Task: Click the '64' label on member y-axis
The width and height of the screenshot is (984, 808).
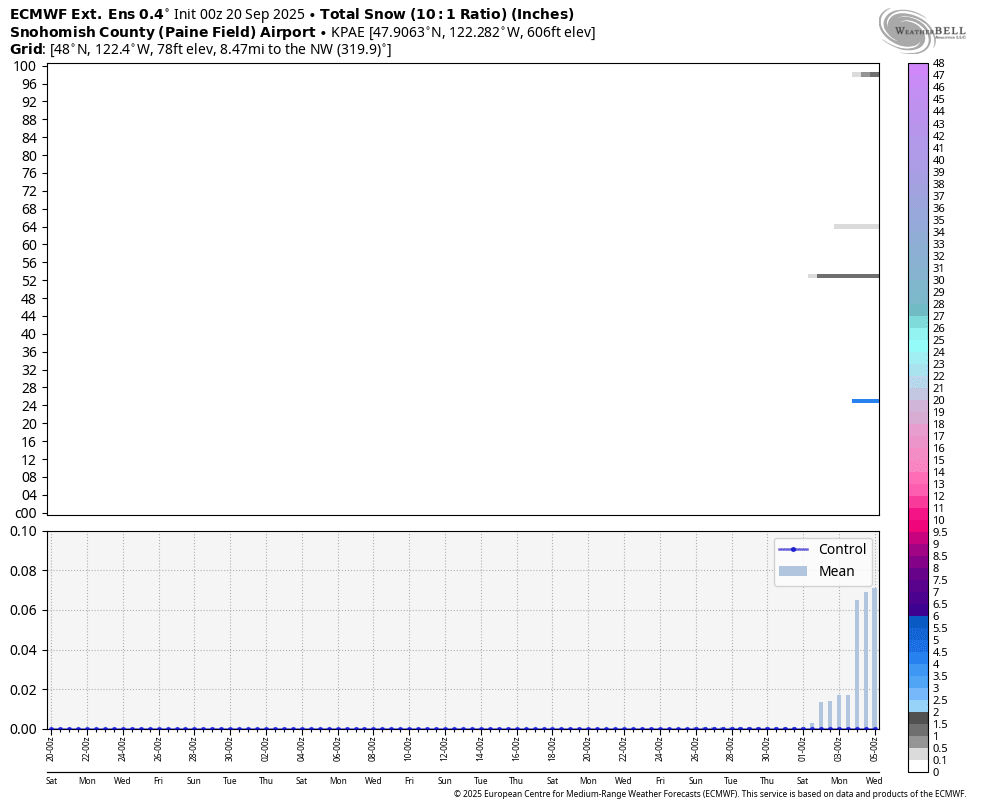Action: (29, 227)
